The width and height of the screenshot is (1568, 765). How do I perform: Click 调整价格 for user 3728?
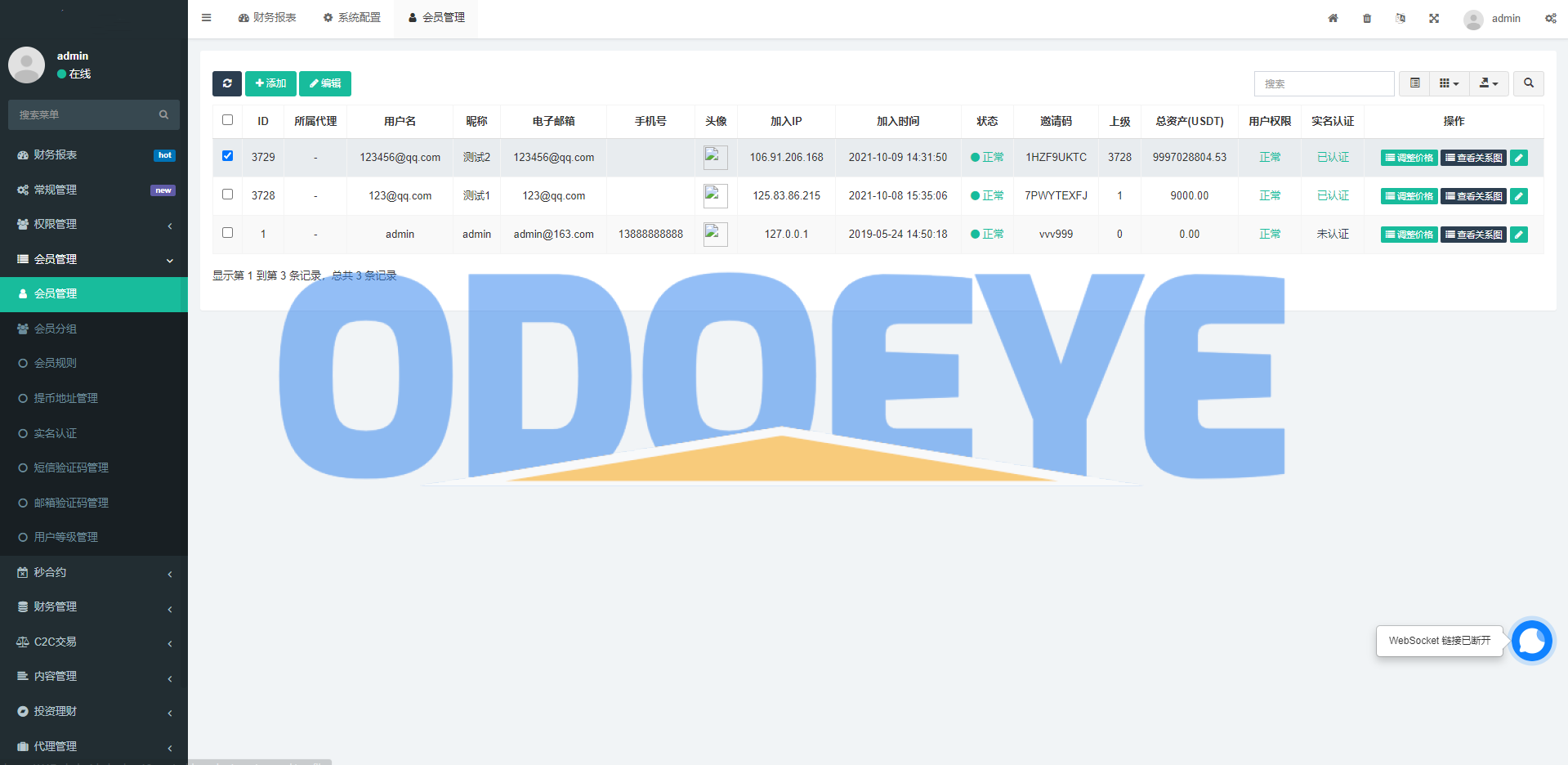tap(1409, 196)
